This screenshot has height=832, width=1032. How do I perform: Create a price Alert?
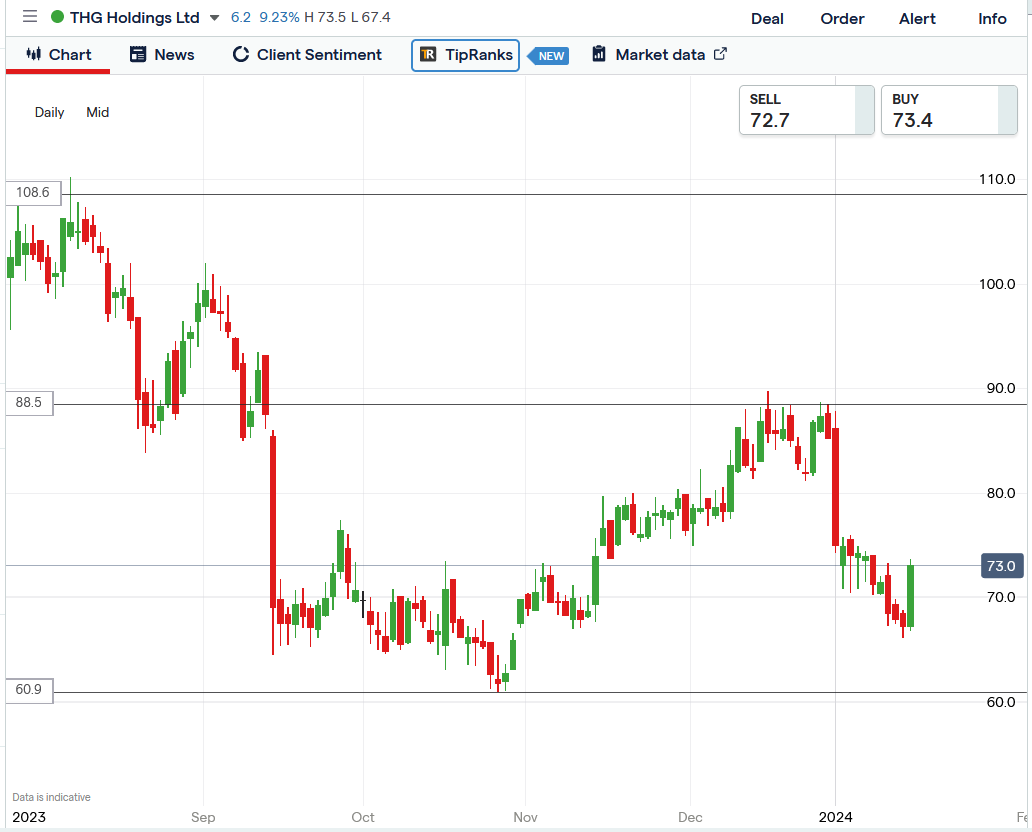(917, 18)
